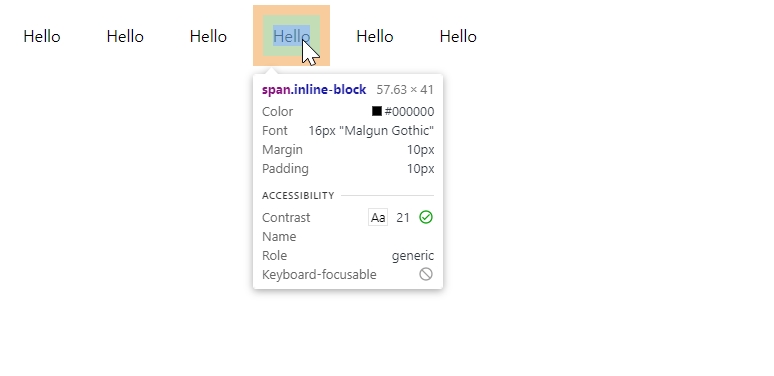This screenshot has width=774, height=376.
Task: Click the not keyboard-focusable circle-slash icon
Action: tap(426, 274)
